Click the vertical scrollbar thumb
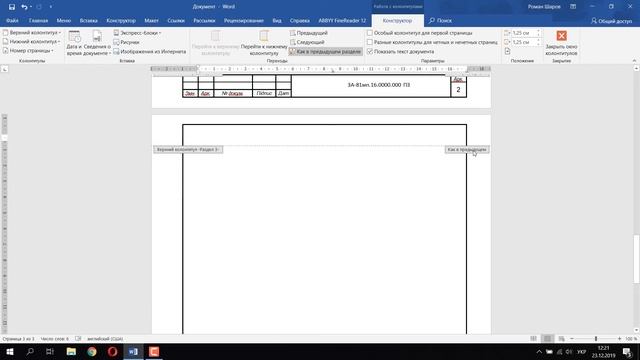The height and width of the screenshot is (360, 640). click(636, 259)
